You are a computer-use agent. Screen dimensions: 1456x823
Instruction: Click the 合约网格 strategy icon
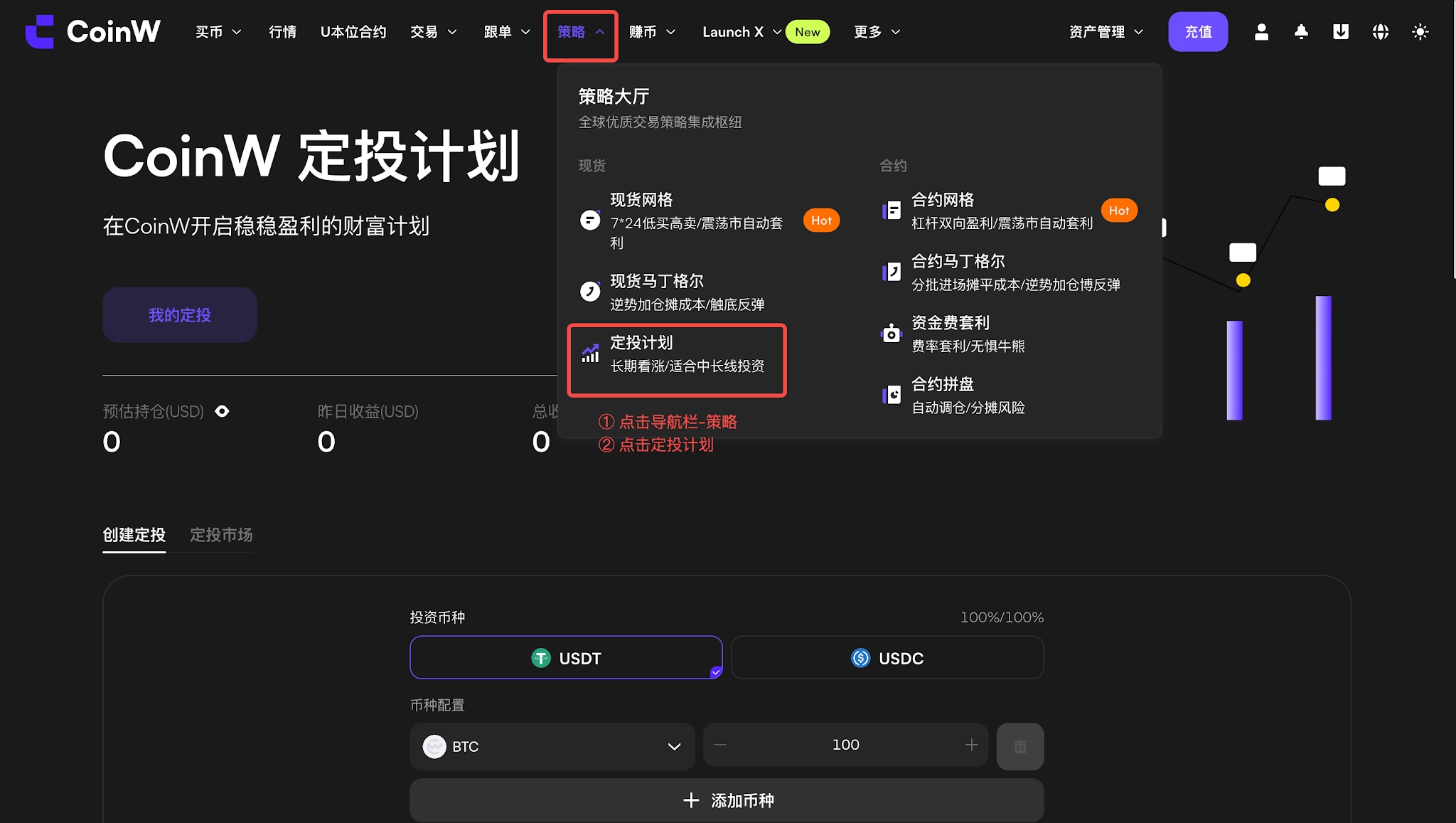click(892, 211)
